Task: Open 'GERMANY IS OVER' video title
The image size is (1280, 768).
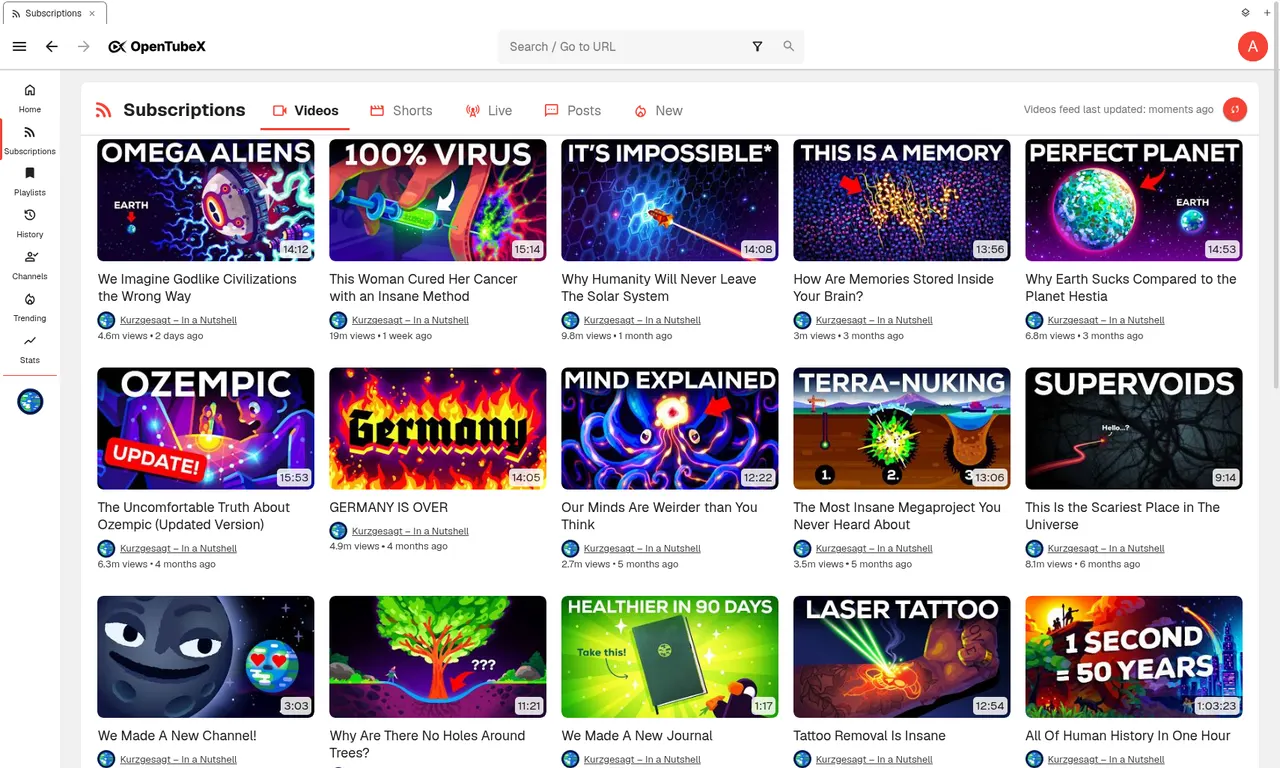Action: point(389,507)
